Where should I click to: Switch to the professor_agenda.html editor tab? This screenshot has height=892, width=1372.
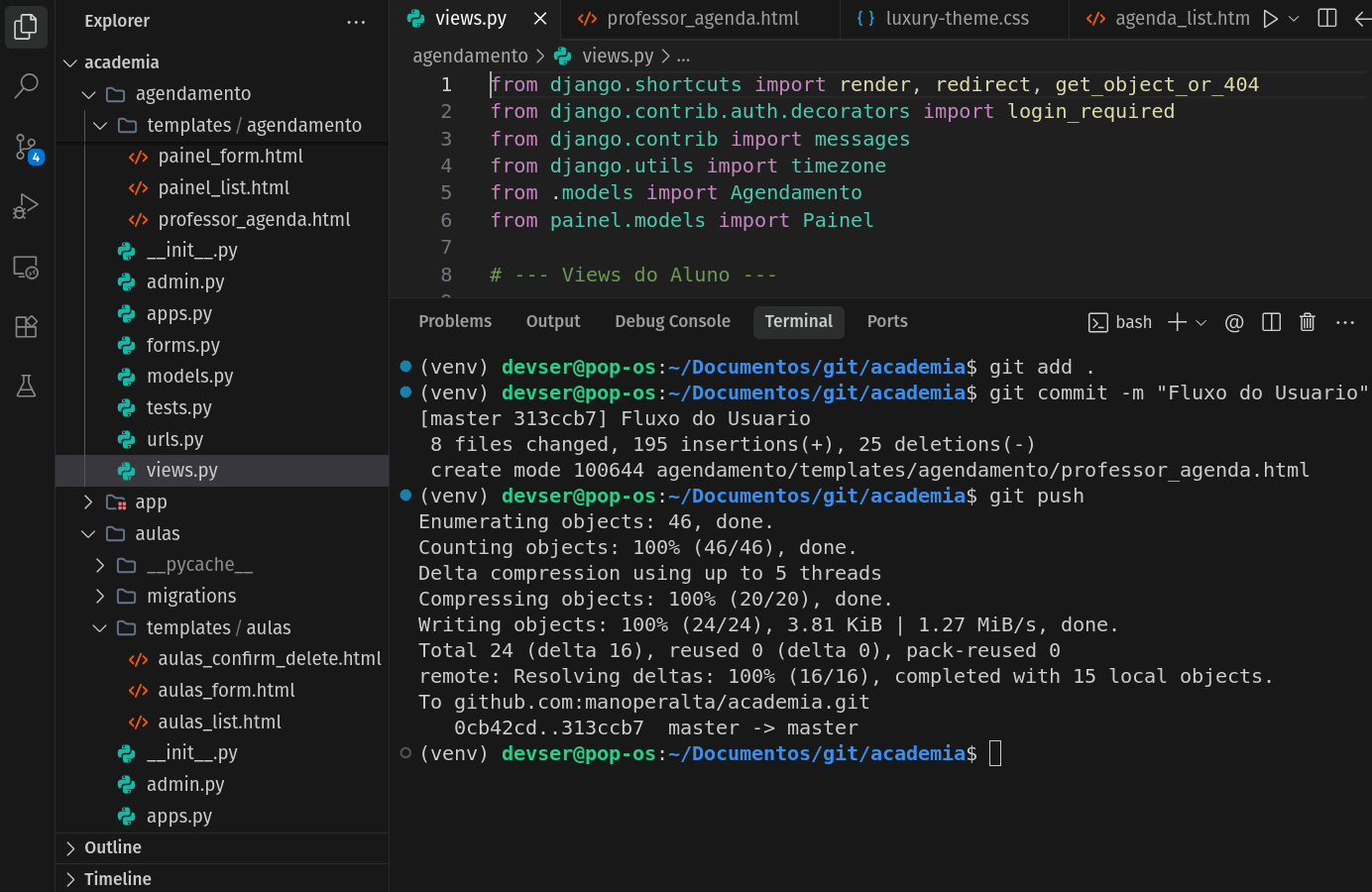[702, 19]
